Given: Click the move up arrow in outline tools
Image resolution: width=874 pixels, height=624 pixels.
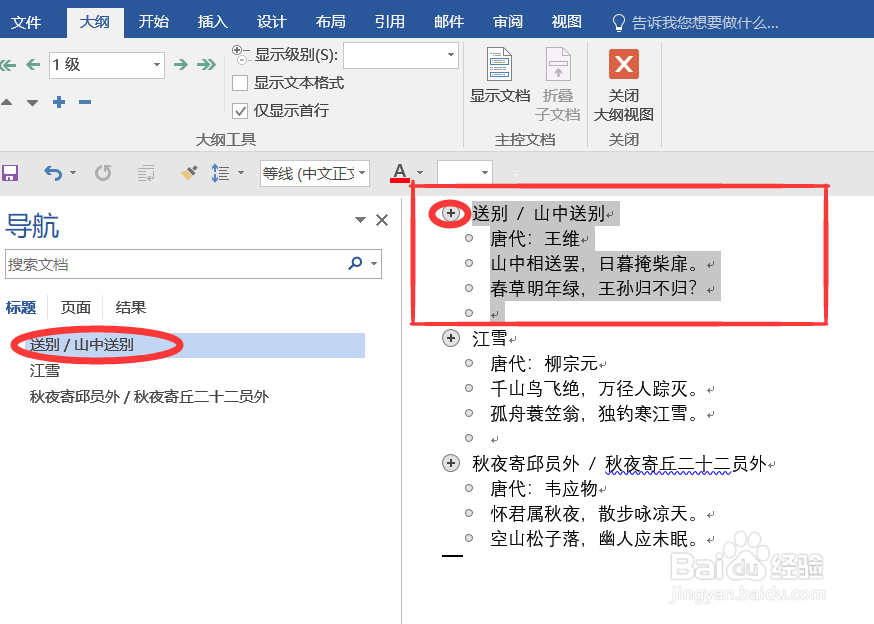Looking at the screenshot, I should [8, 101].
